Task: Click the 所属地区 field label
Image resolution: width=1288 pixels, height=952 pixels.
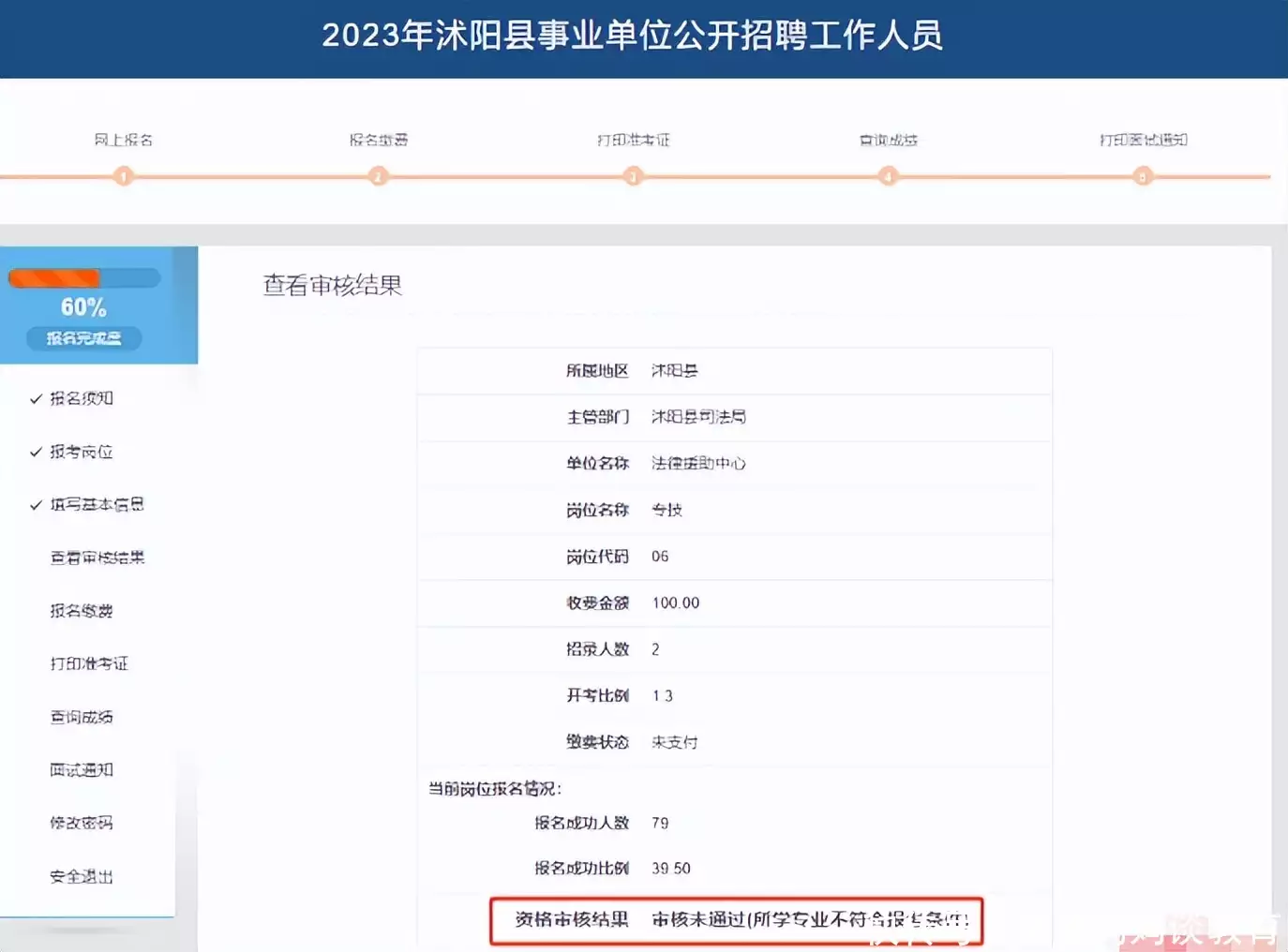Action: point(597,370)
